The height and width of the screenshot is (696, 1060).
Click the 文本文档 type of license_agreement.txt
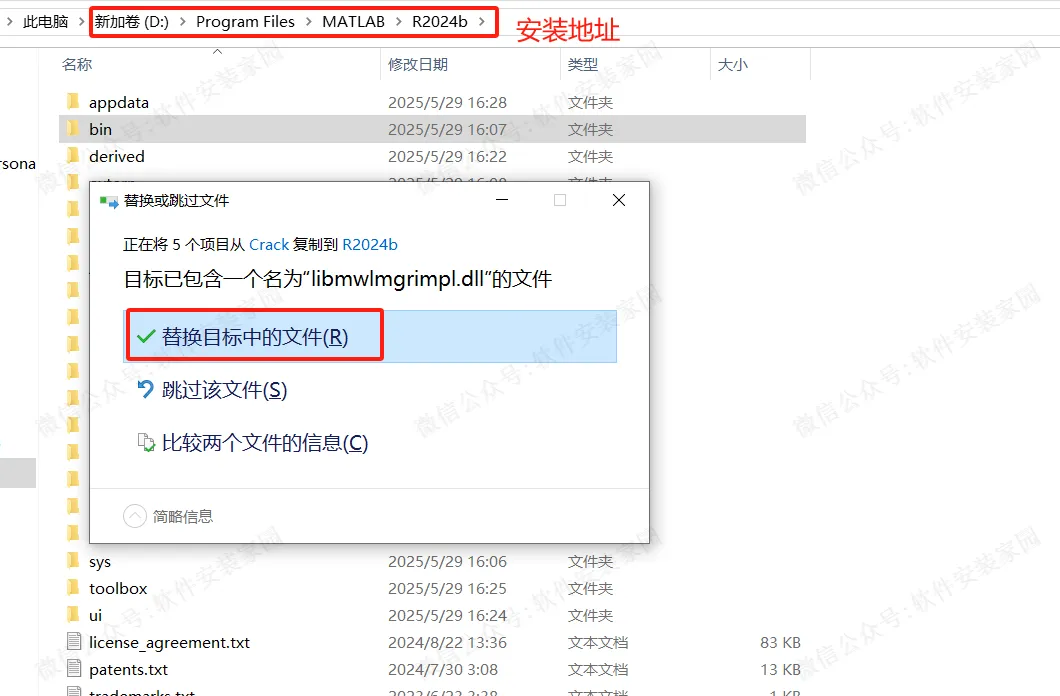point(598,642)
